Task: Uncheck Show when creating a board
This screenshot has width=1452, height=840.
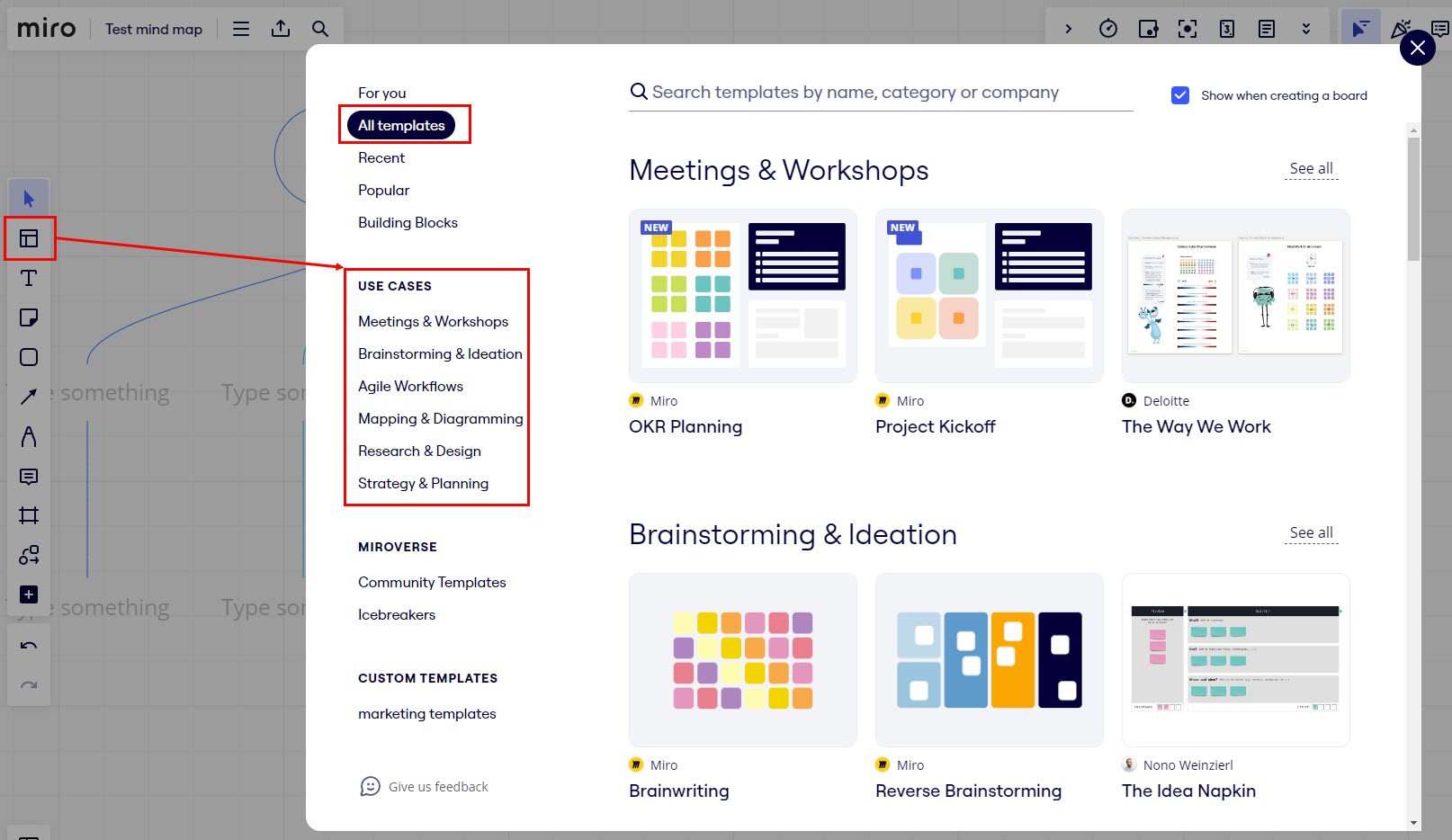Action: (1180, 95)
